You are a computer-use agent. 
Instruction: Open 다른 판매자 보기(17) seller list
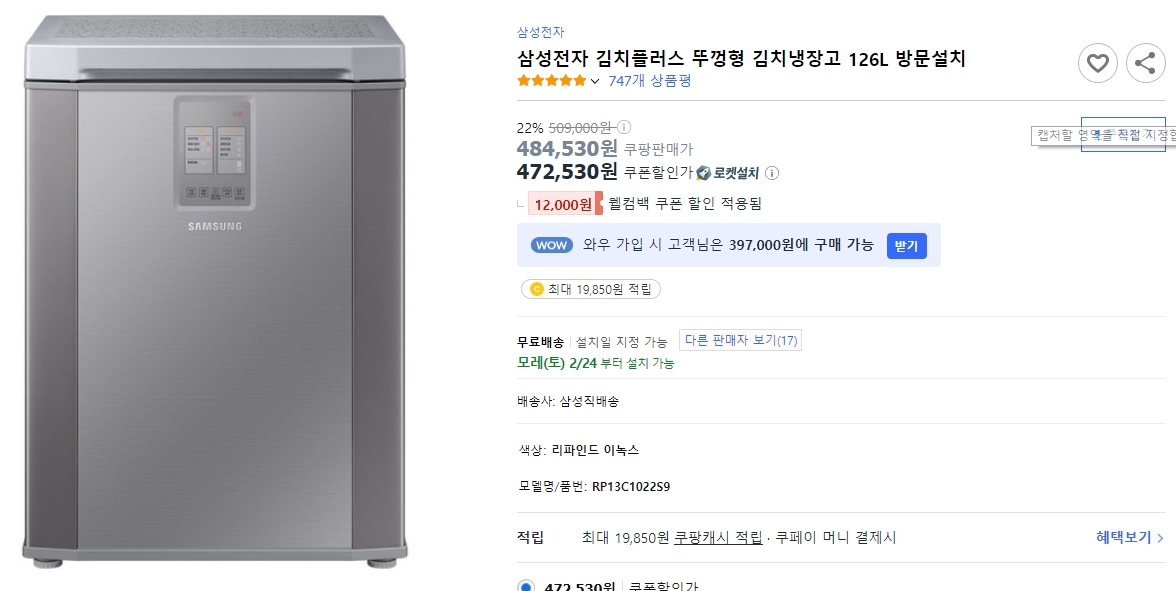pos(740,340)
